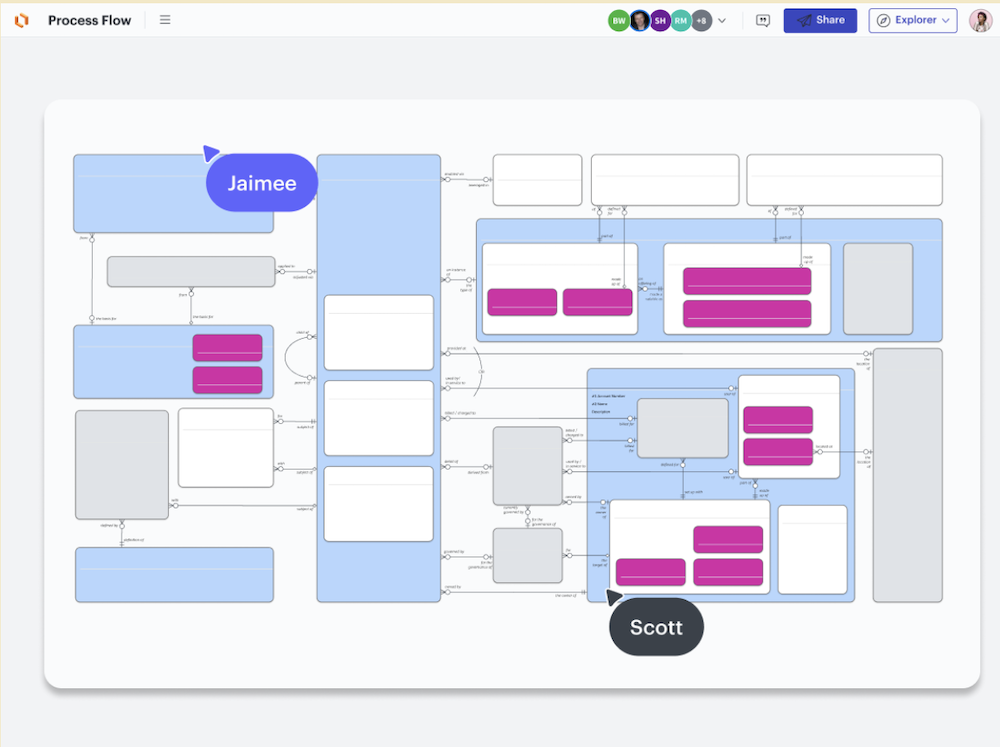Click the teal RM collaborator avatar
The width and height of the screenshot is (1000, 747).
(681, 21)
